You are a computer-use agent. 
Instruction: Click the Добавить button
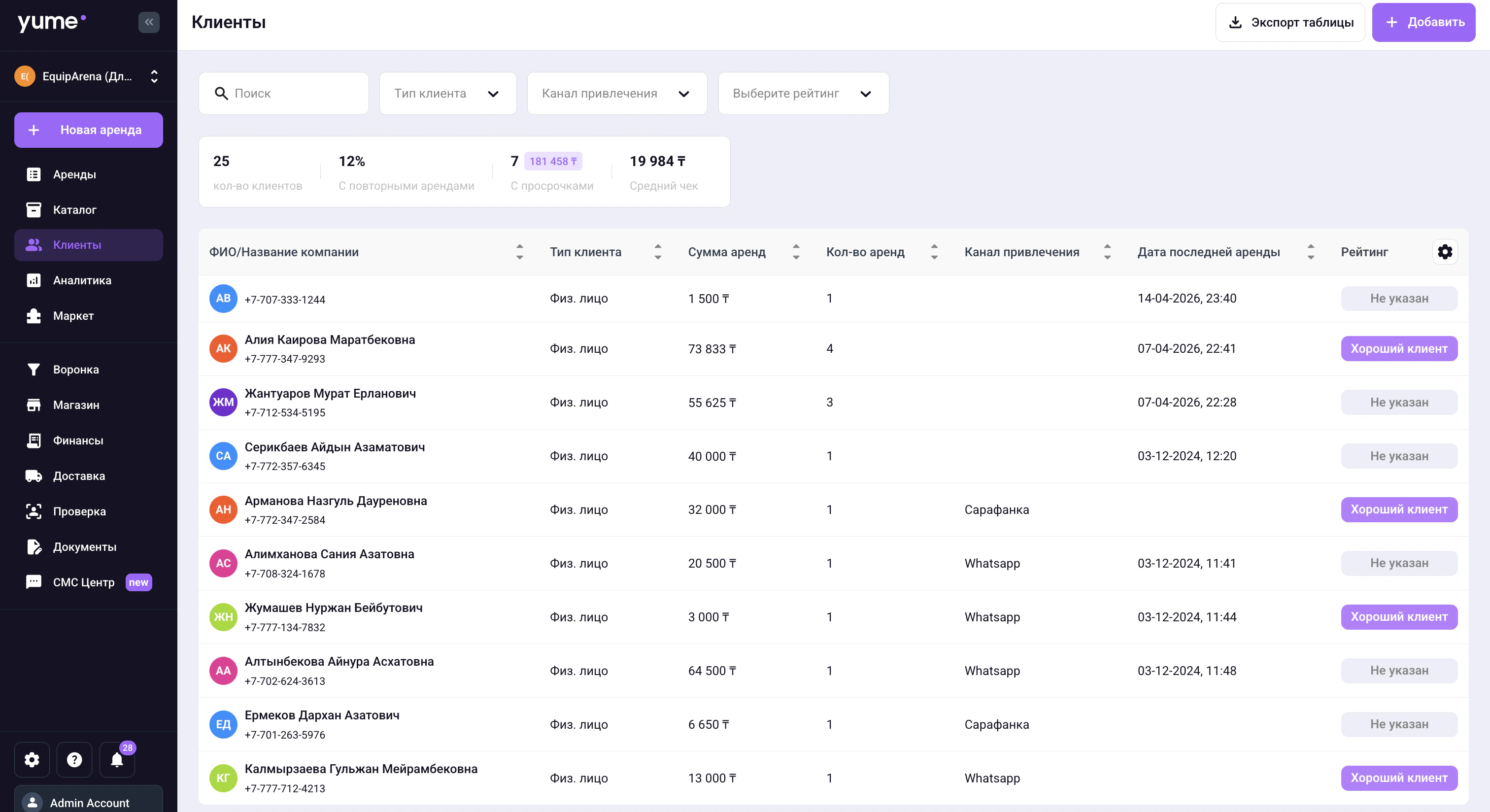(1423, 23)
